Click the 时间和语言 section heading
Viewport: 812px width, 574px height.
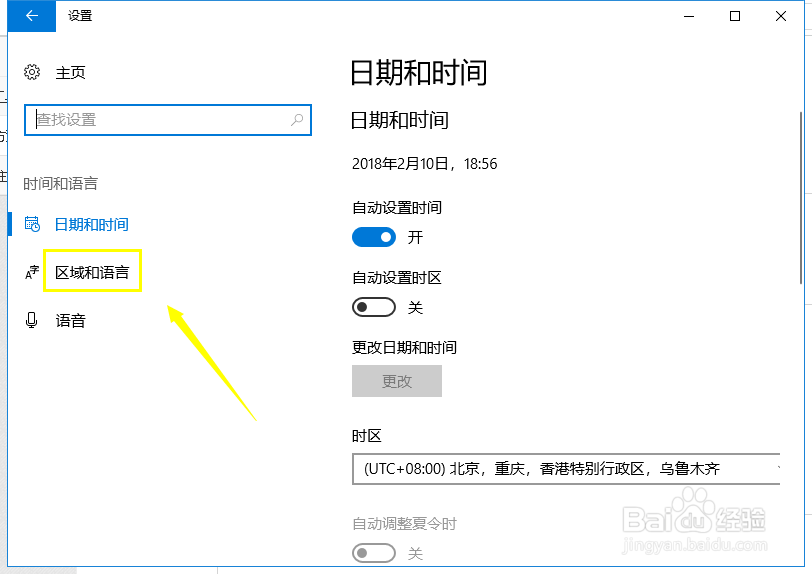[x=61, y=183]
